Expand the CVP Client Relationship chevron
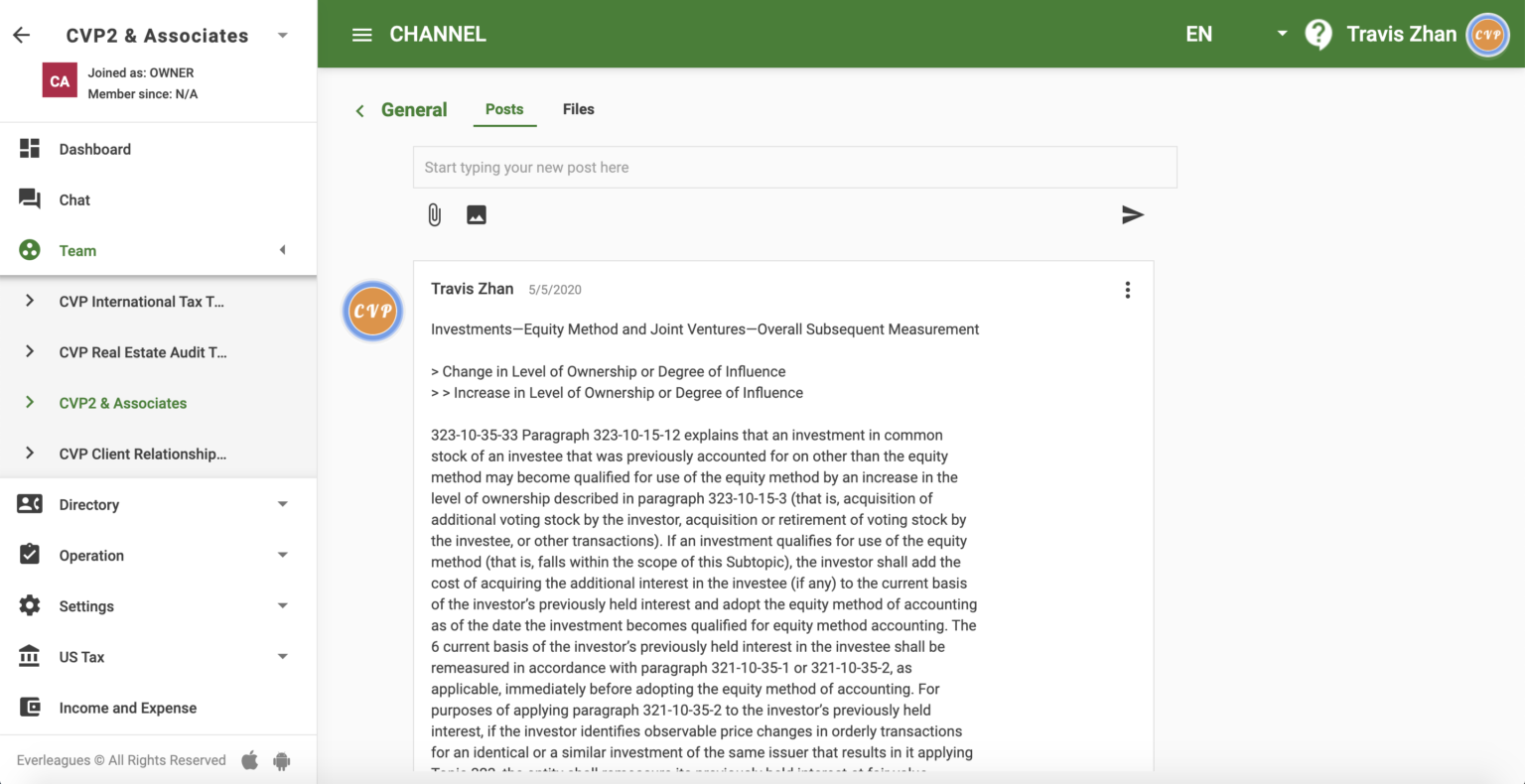 [x=30, y=453]
